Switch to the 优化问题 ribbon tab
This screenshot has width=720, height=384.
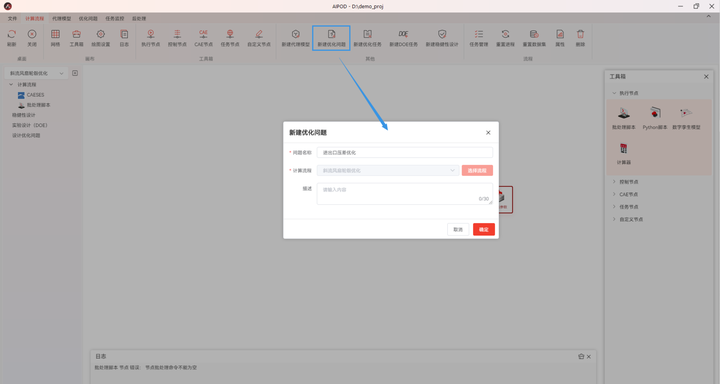pos(88,18)
